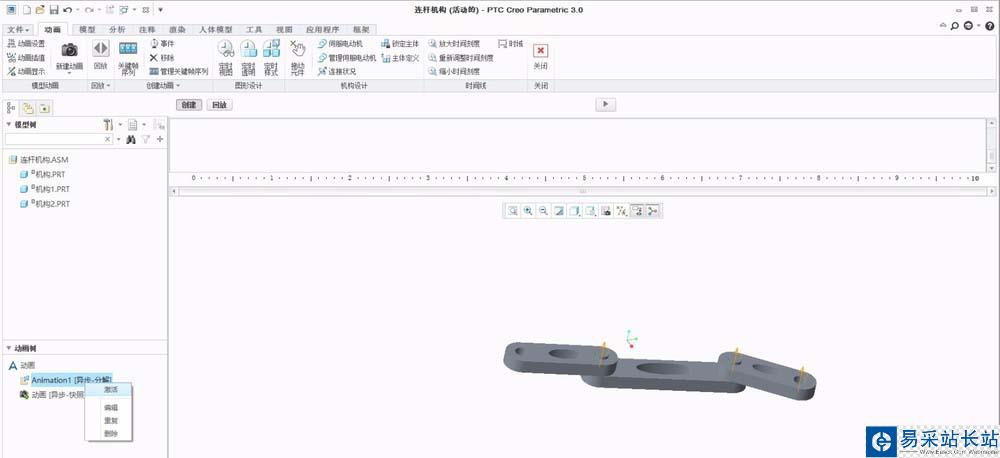The width and height of the screenshot is (1000, 458).
Task: Open the customize quick access toolbar arrow
Action: click(x=160, y=10)
